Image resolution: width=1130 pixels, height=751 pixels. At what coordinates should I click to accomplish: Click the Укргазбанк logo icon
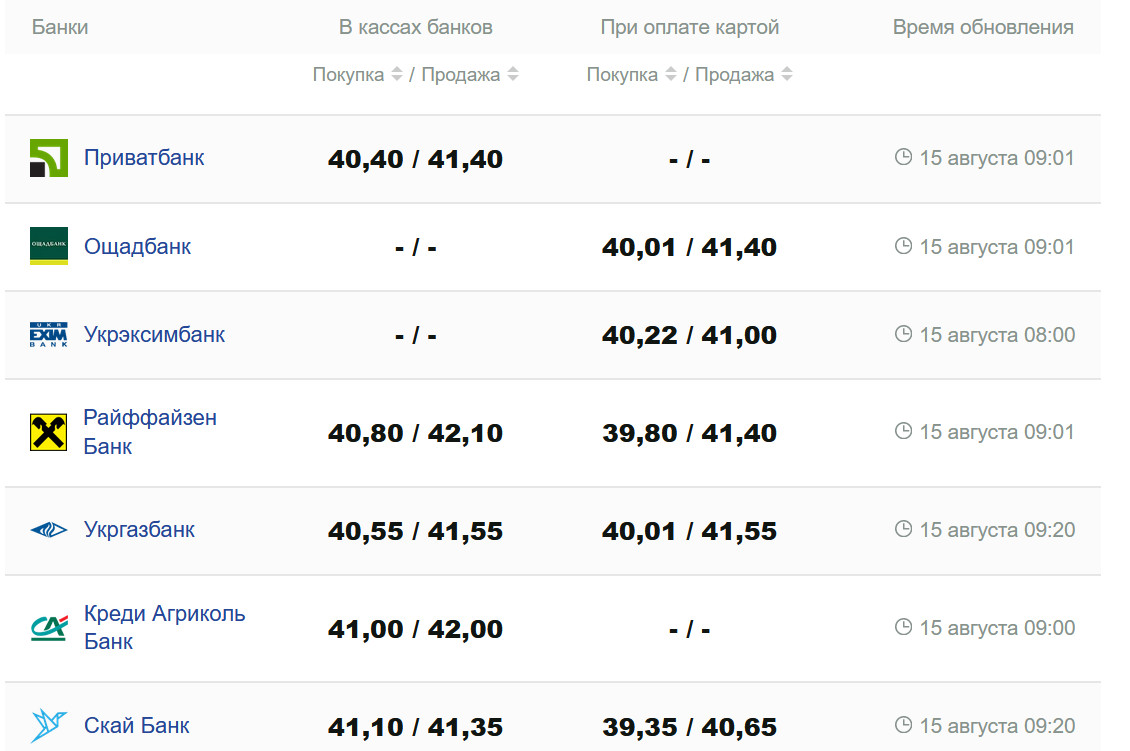[x=49, y=530]
